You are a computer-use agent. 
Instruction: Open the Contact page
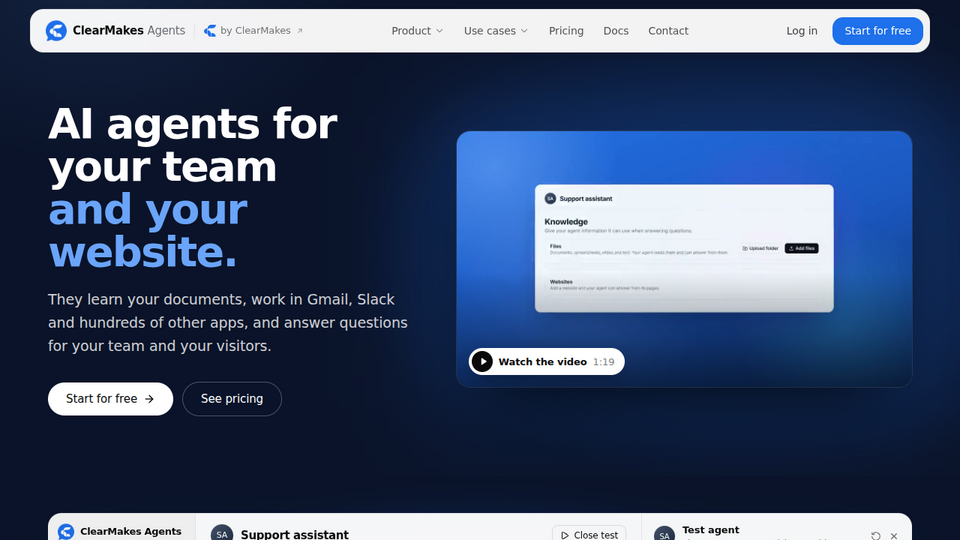[668, 31]
